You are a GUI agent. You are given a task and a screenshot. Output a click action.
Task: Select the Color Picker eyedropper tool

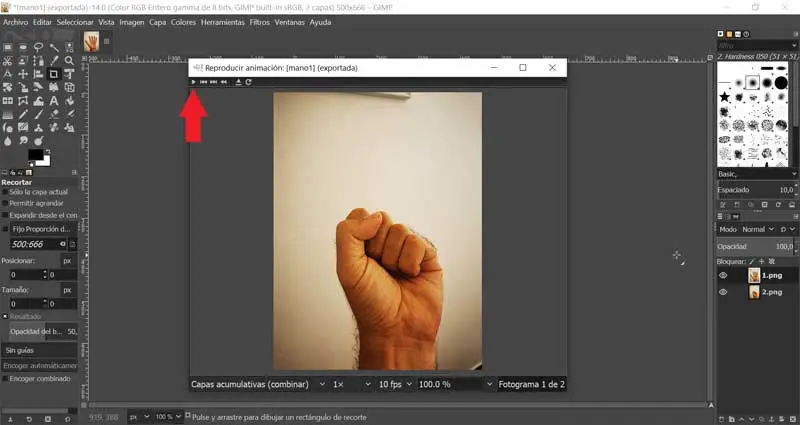(54, 61)
